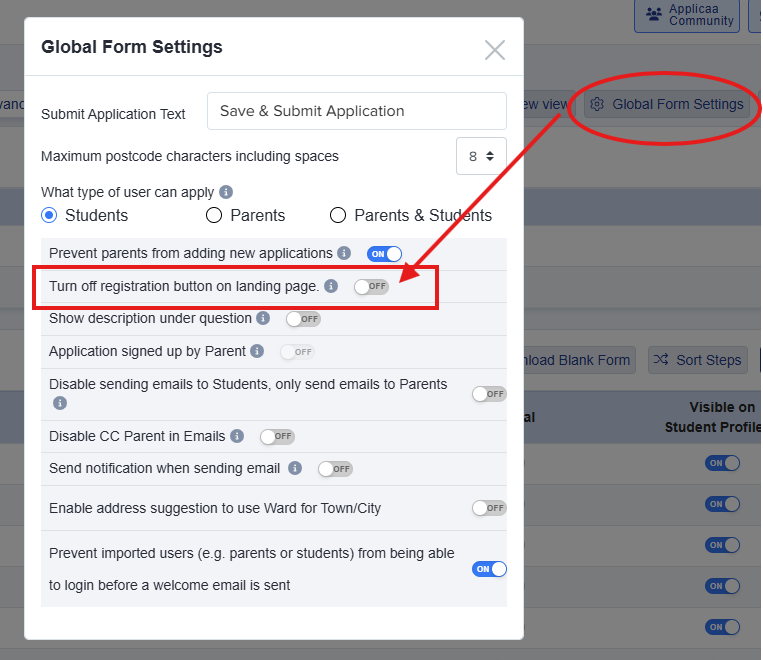
Task: Select the 'Parents & Students' radio option
Action: coord(338,215)
